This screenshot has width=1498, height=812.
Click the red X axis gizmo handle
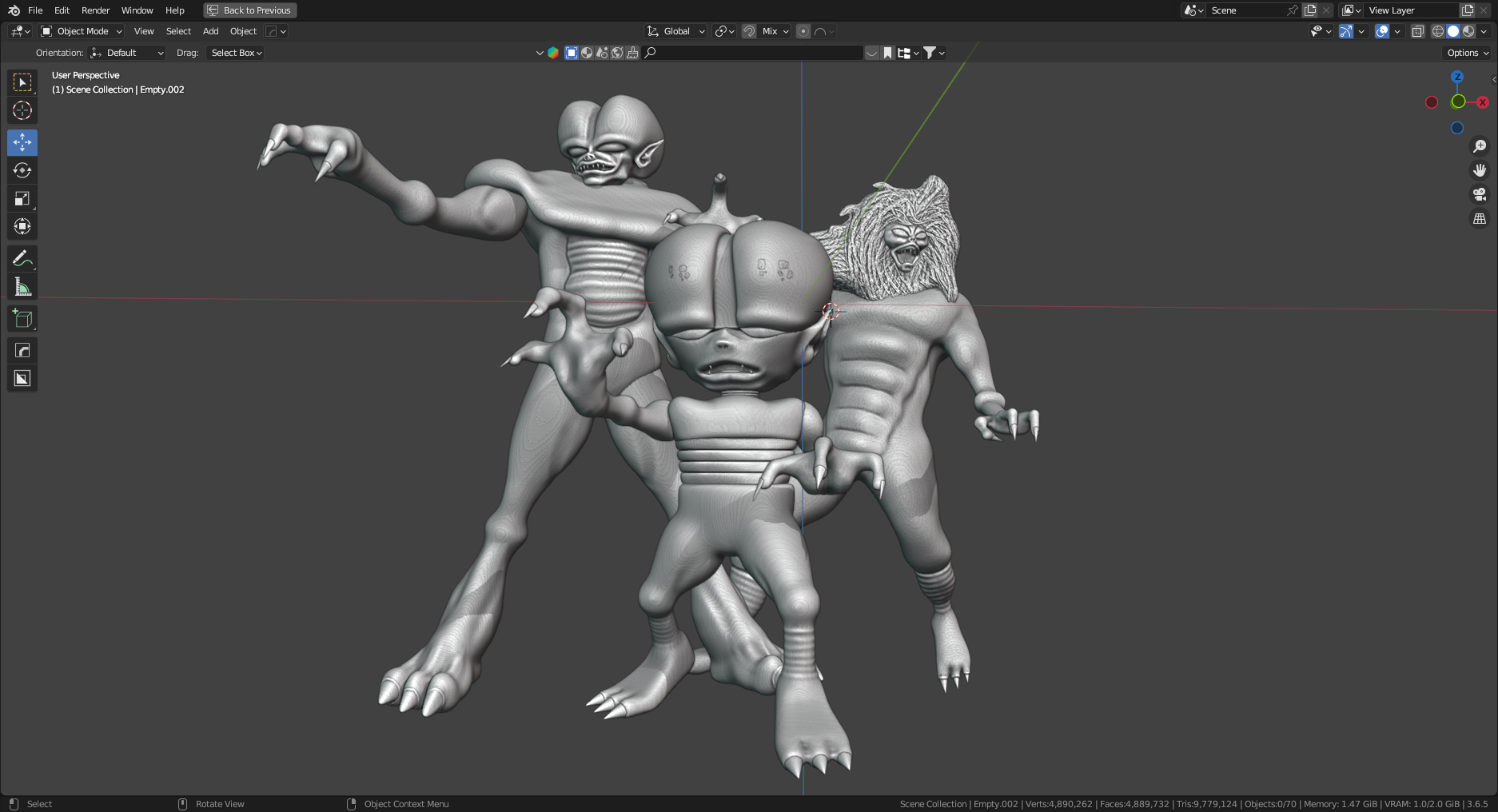click(x=1483, y=102)
